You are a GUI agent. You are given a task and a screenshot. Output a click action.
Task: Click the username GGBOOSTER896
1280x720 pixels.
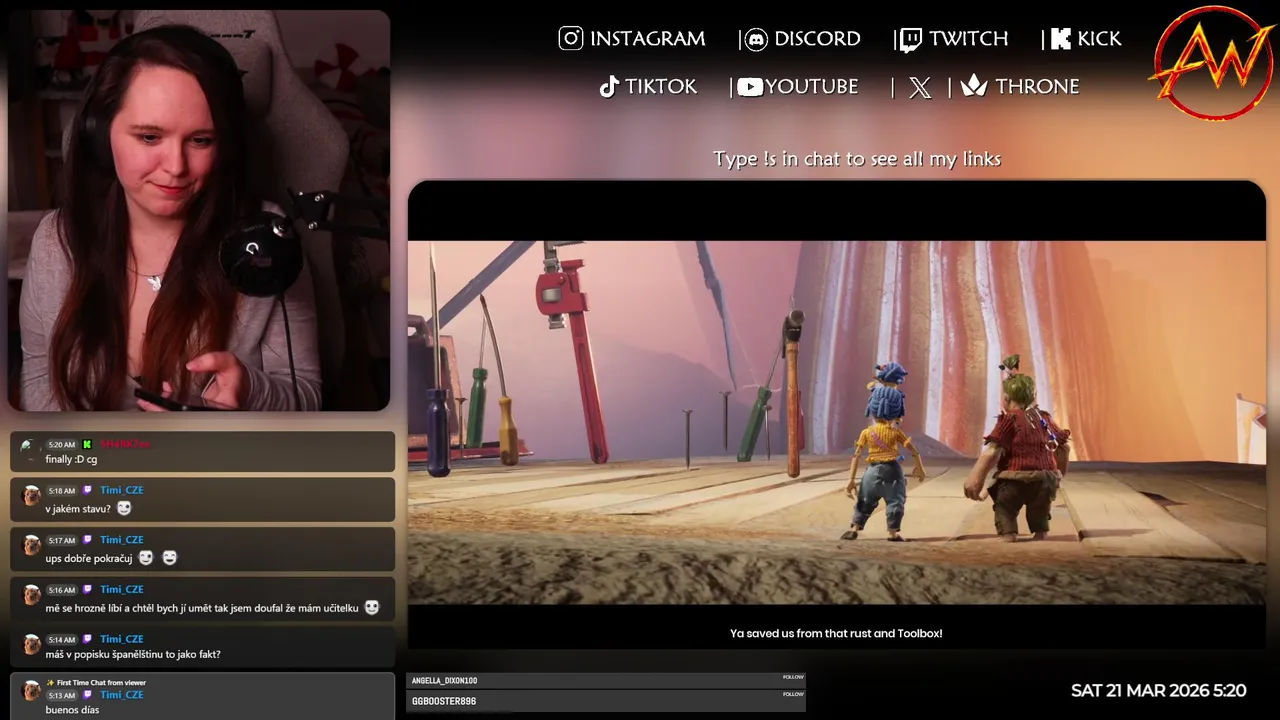(x=444, y=702)
